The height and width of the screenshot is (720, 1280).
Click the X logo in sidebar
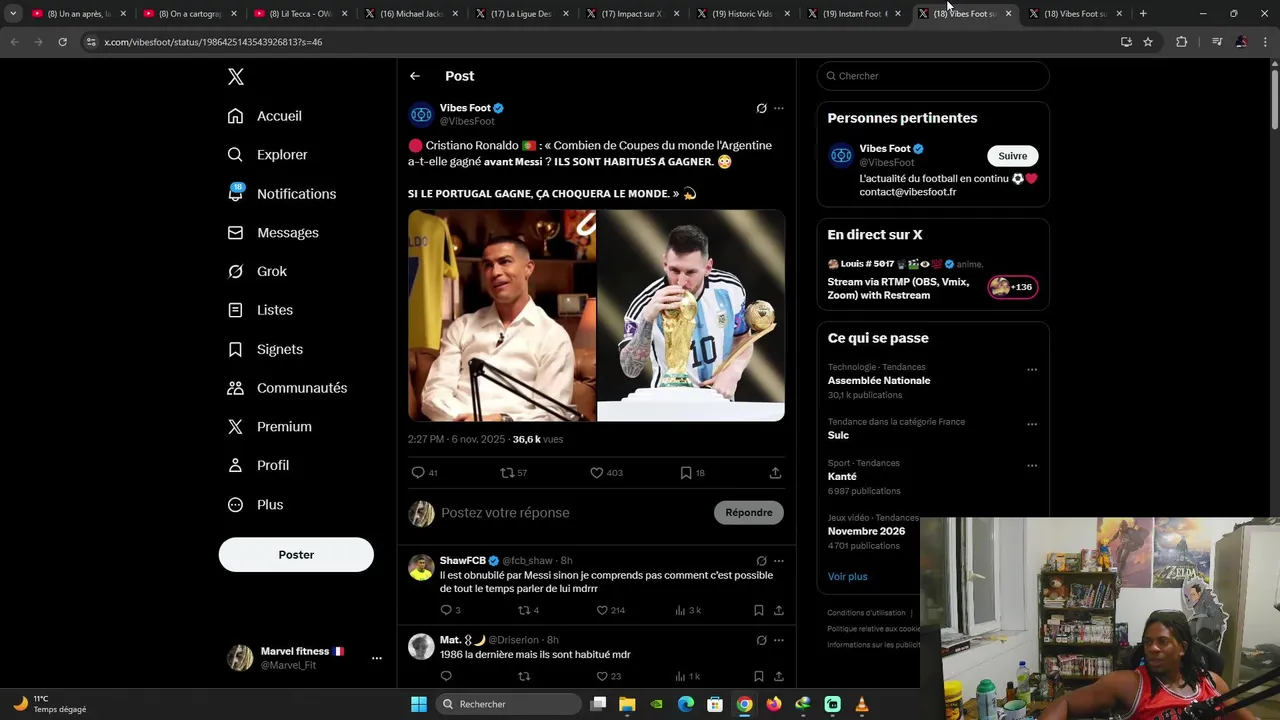236,77
